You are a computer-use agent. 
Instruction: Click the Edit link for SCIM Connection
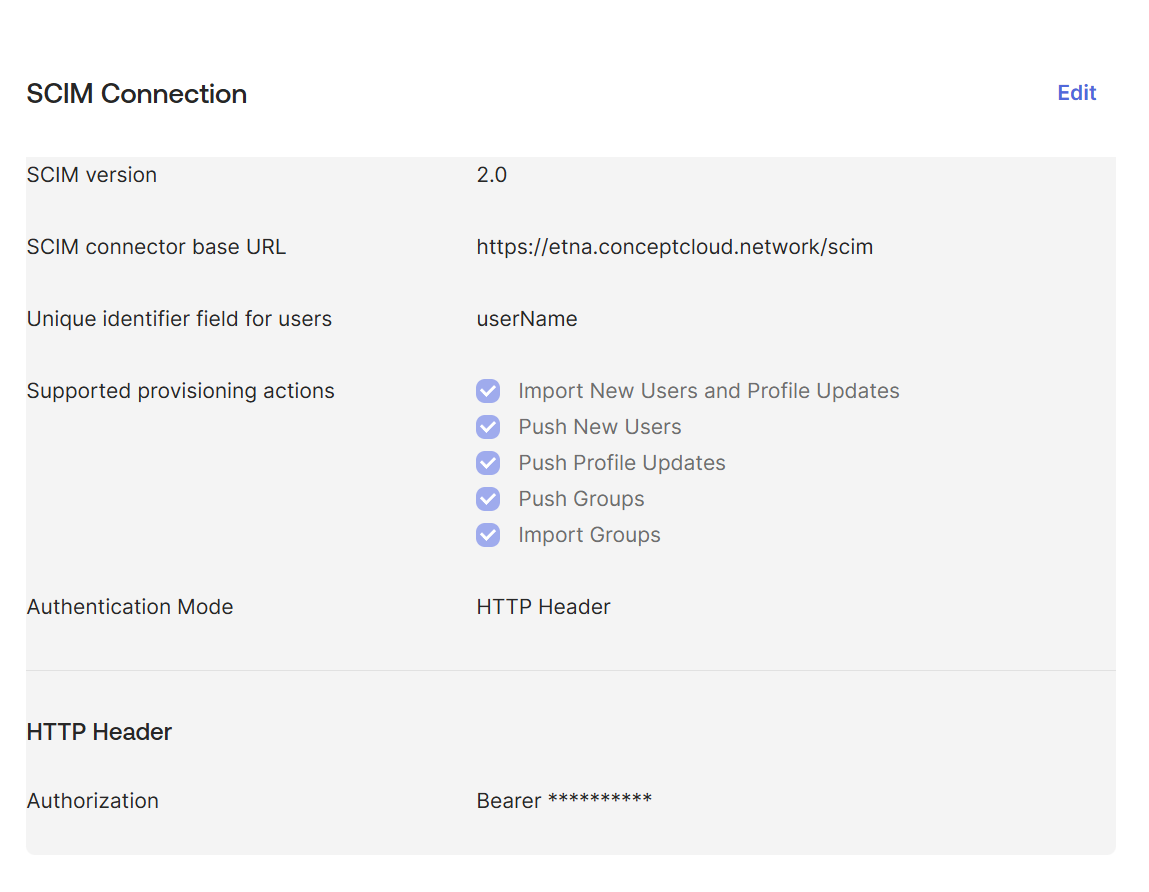pyautogui.click(x=1076, y=92)
